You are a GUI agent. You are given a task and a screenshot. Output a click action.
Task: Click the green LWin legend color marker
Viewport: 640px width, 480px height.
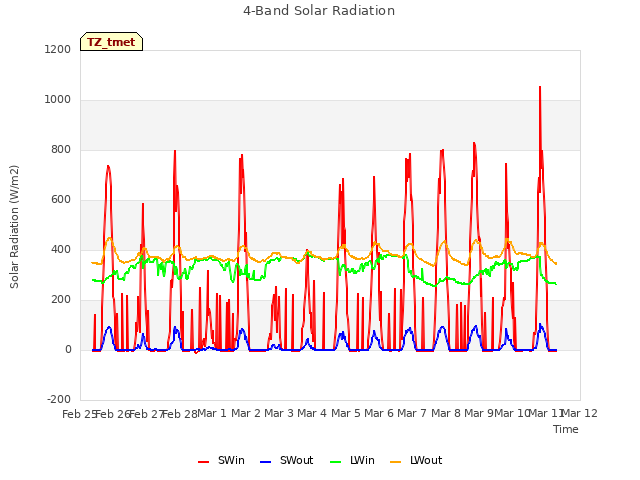coord(335,462)
